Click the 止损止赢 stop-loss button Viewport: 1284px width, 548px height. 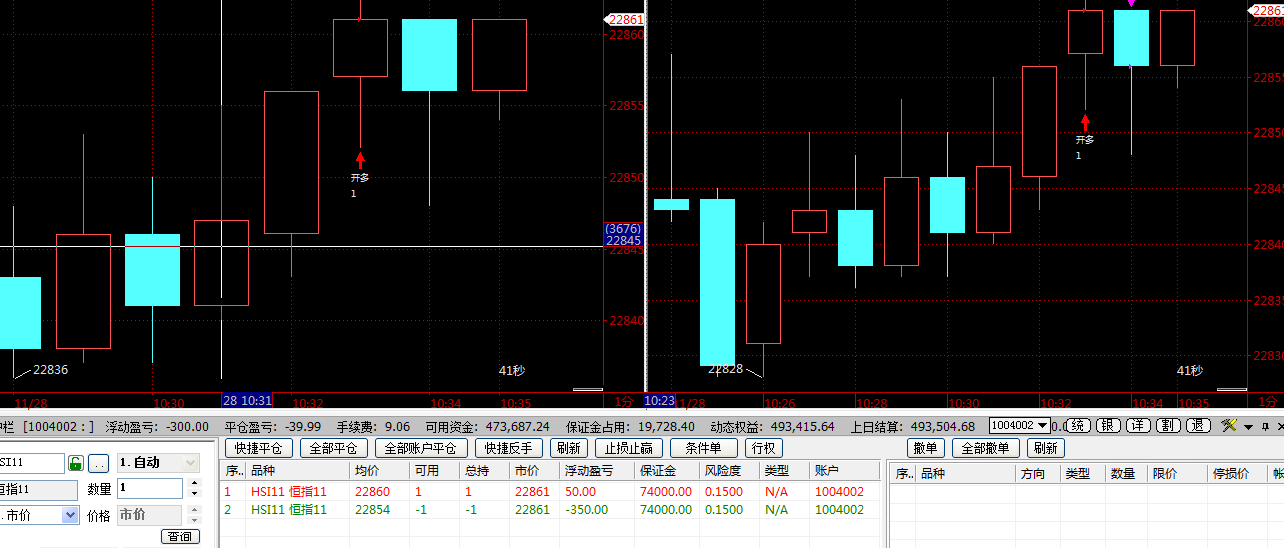(x=628, y=448)
